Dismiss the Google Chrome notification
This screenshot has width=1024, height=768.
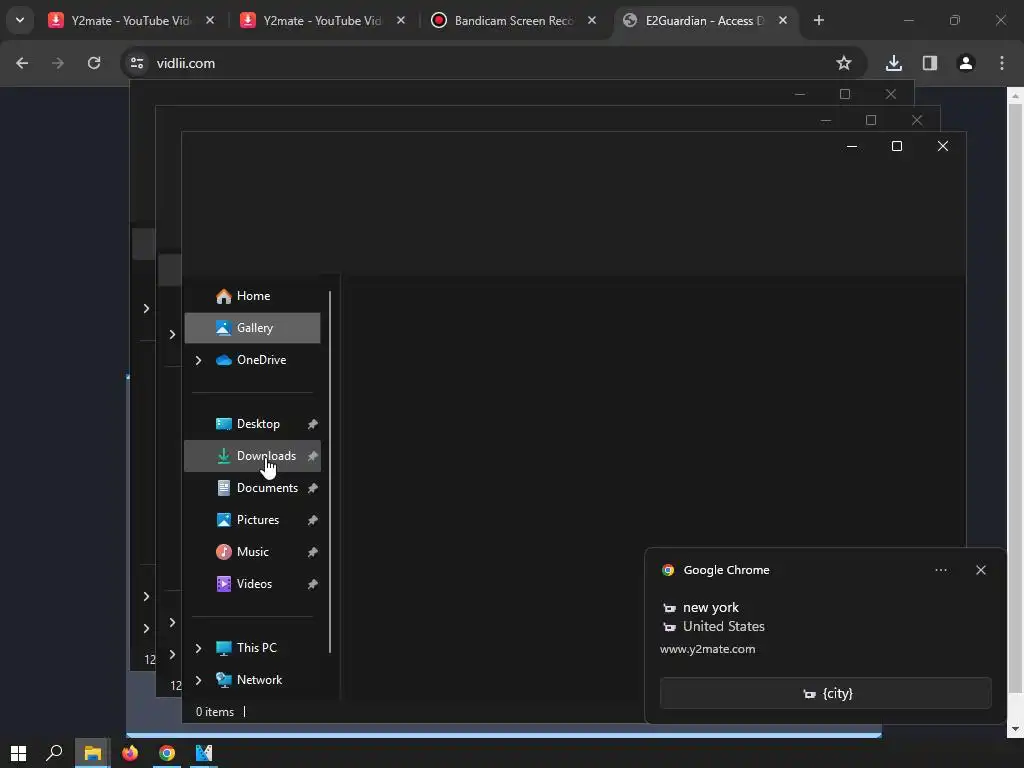click(x=981, y=570)
